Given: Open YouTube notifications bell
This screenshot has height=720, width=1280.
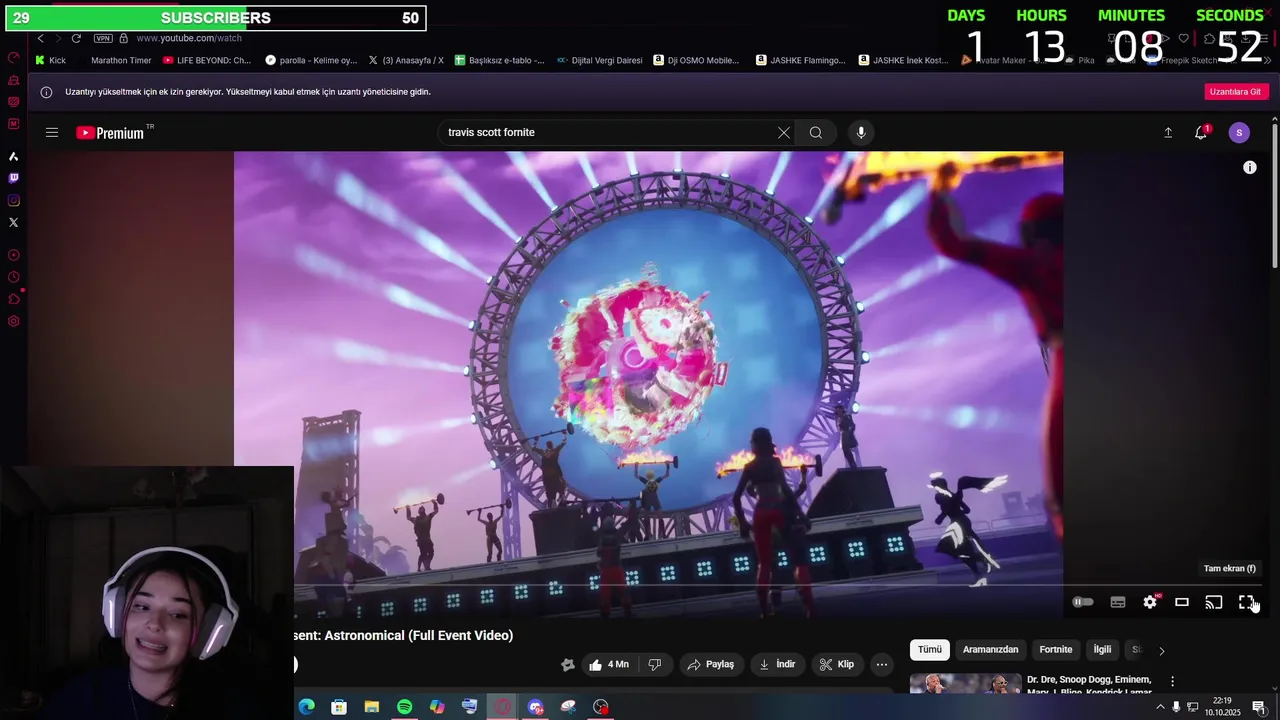Looking at the screenshot, I should pyautogui.click(x=1201, y=133).
